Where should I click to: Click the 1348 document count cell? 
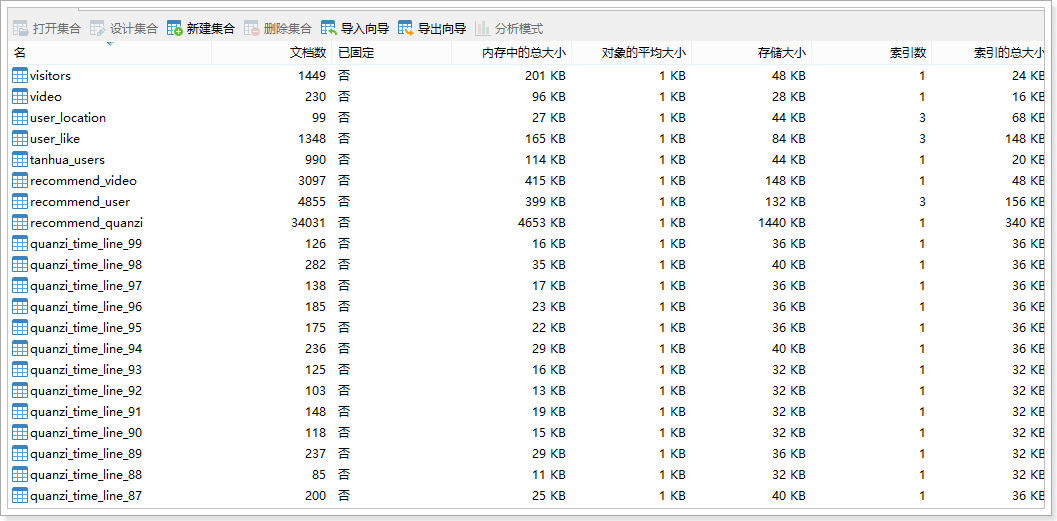pos(312,139)
